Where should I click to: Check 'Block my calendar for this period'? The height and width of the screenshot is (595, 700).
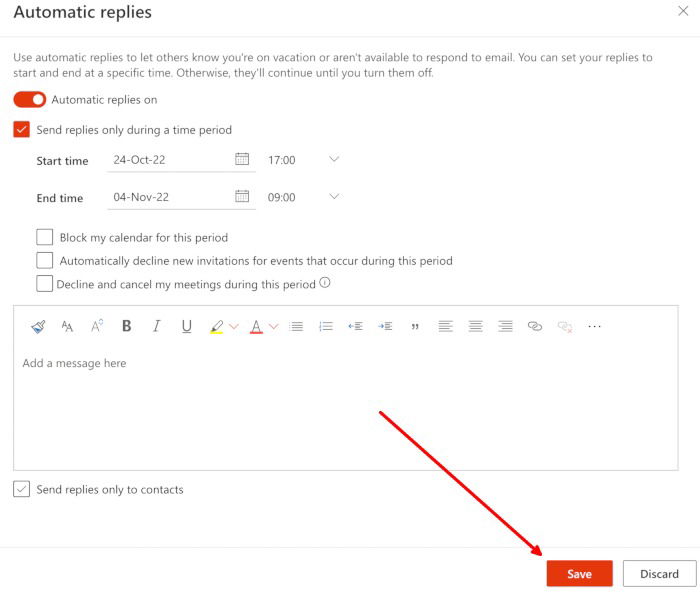[x=45, y=238]
